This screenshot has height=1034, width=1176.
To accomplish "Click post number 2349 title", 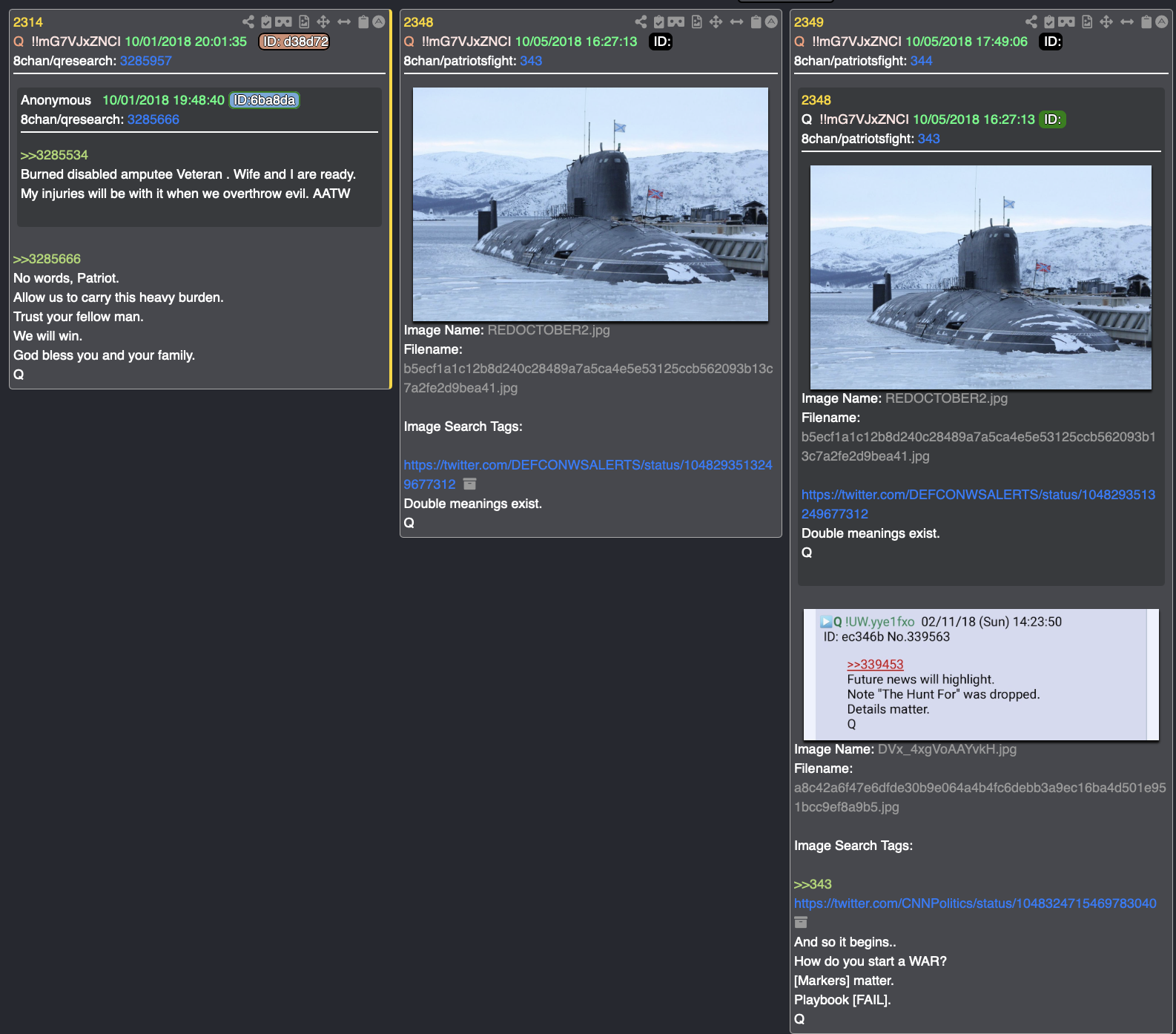I will click(809, 22).
